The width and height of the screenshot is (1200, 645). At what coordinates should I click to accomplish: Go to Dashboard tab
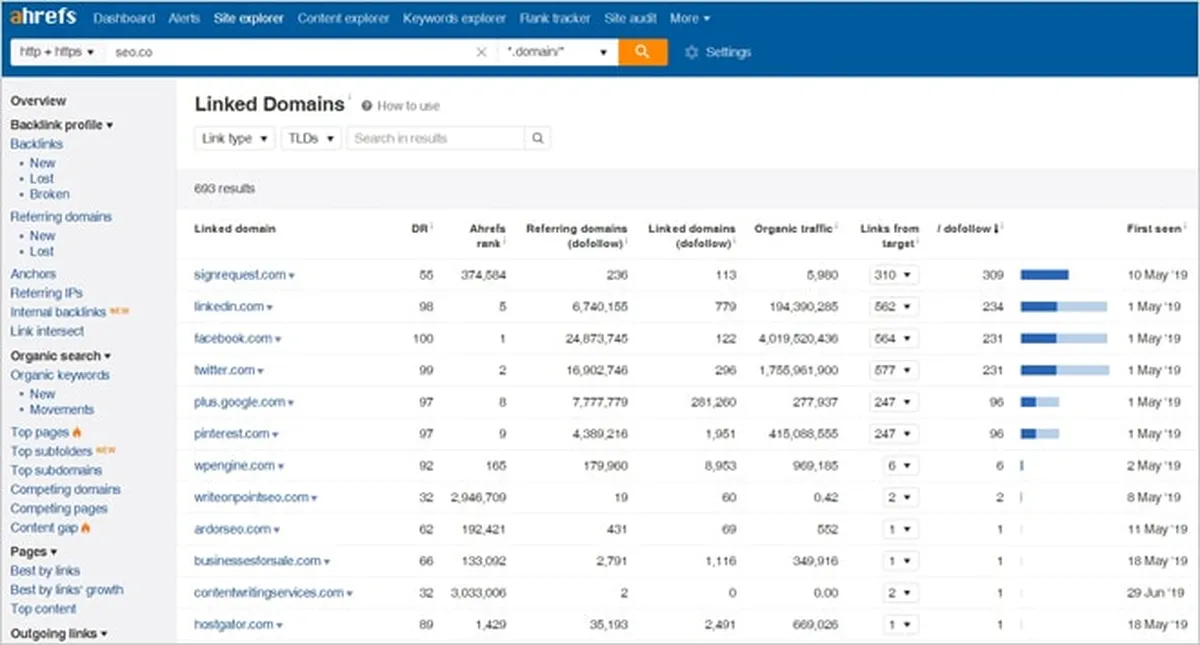coord(124,18)
